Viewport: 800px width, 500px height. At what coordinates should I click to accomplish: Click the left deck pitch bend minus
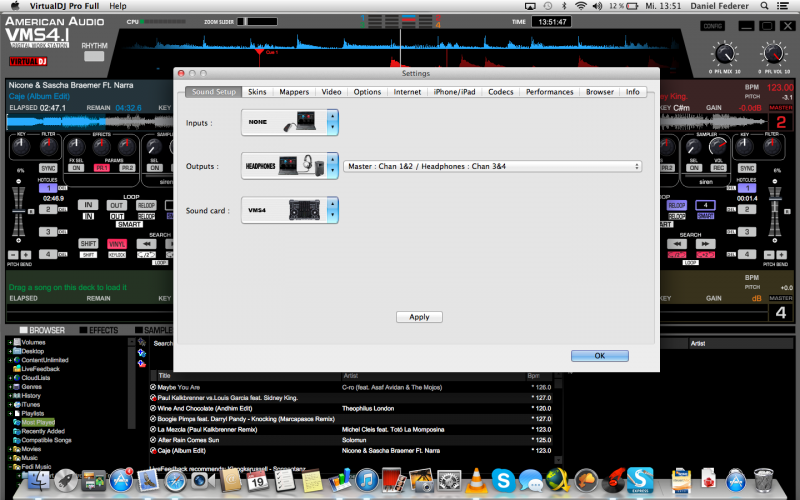point(13,255)
